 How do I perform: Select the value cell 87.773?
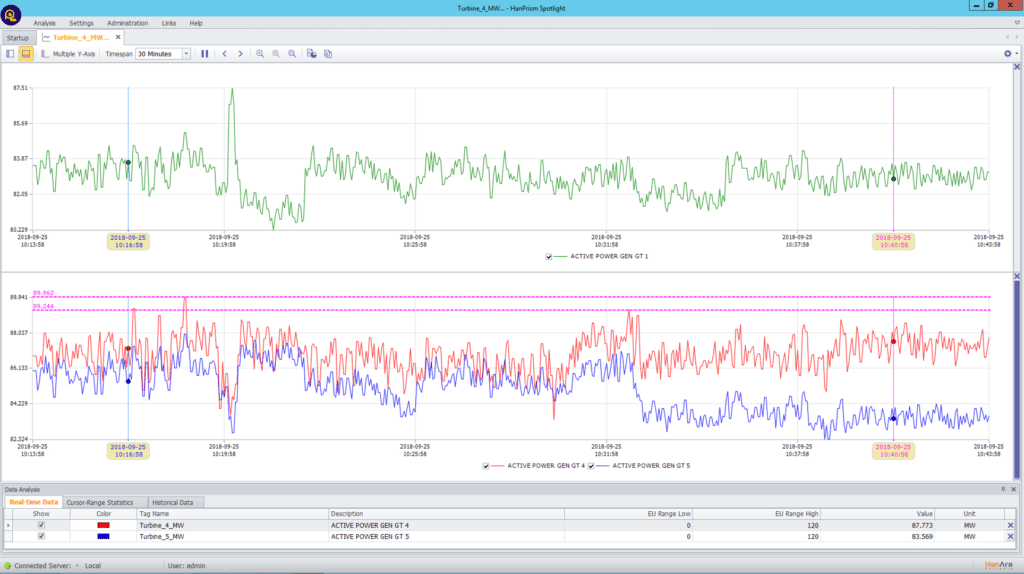click(x=879, y=525)
